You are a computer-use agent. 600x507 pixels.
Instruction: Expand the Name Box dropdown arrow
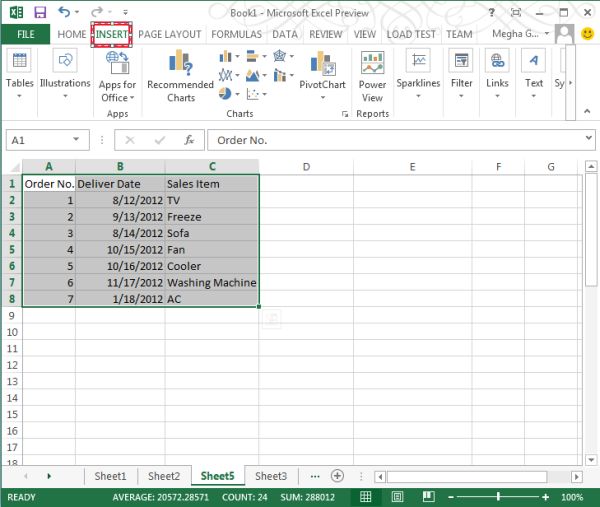(x=76, y=139)
